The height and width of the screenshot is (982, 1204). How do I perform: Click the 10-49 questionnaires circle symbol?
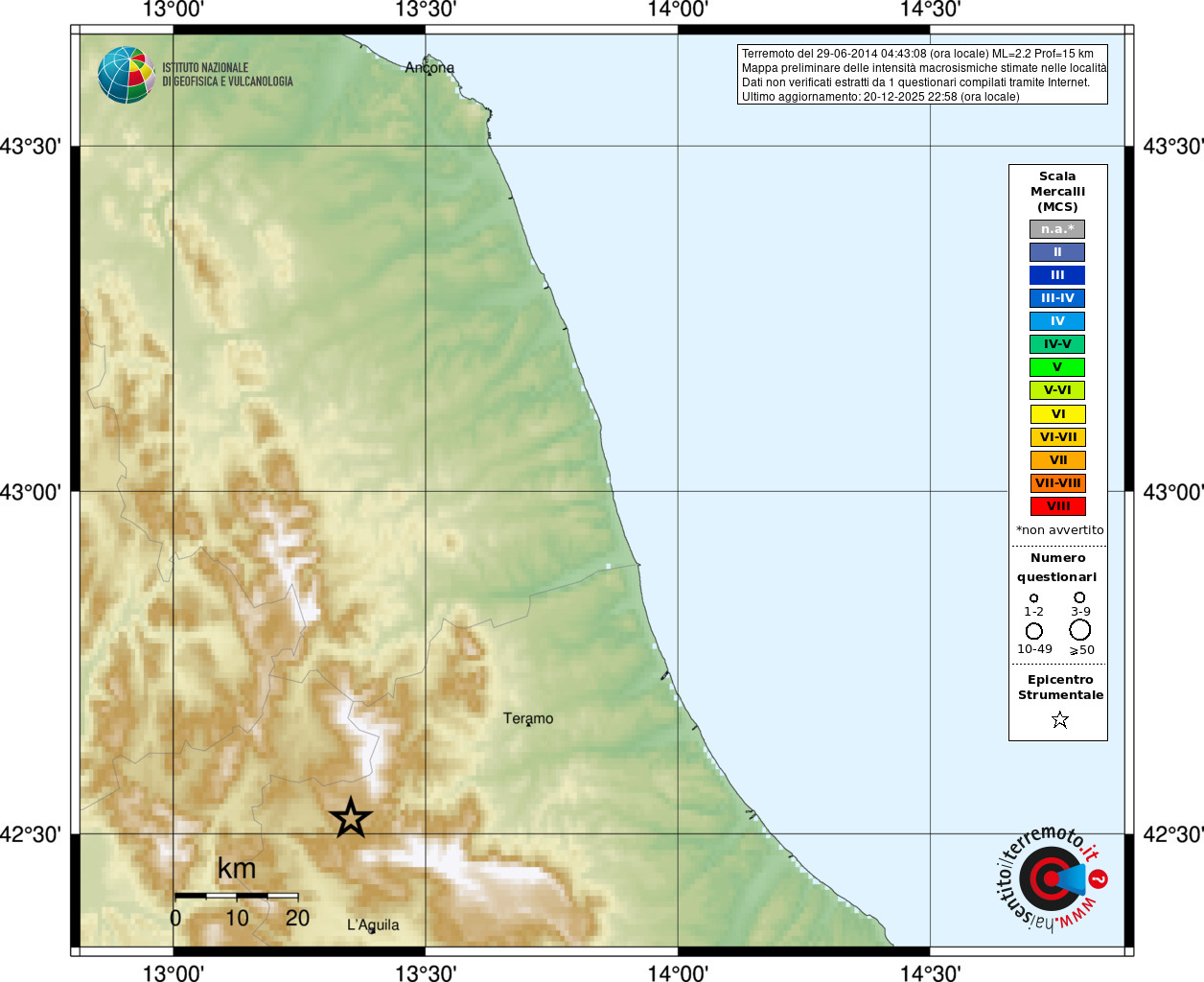click(1033, 631)
